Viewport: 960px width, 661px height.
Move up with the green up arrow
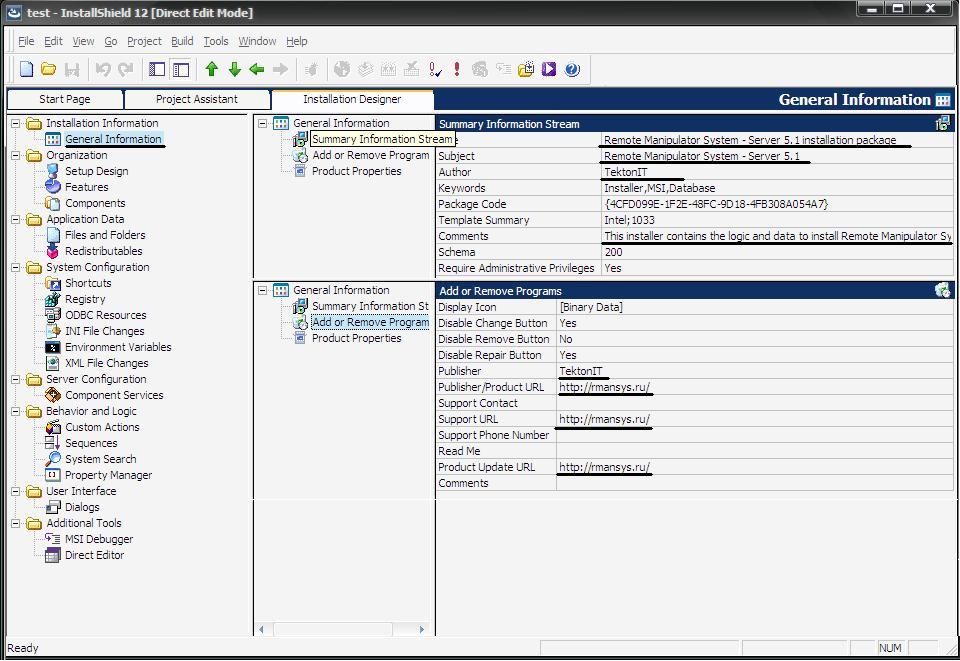[212, 69]
